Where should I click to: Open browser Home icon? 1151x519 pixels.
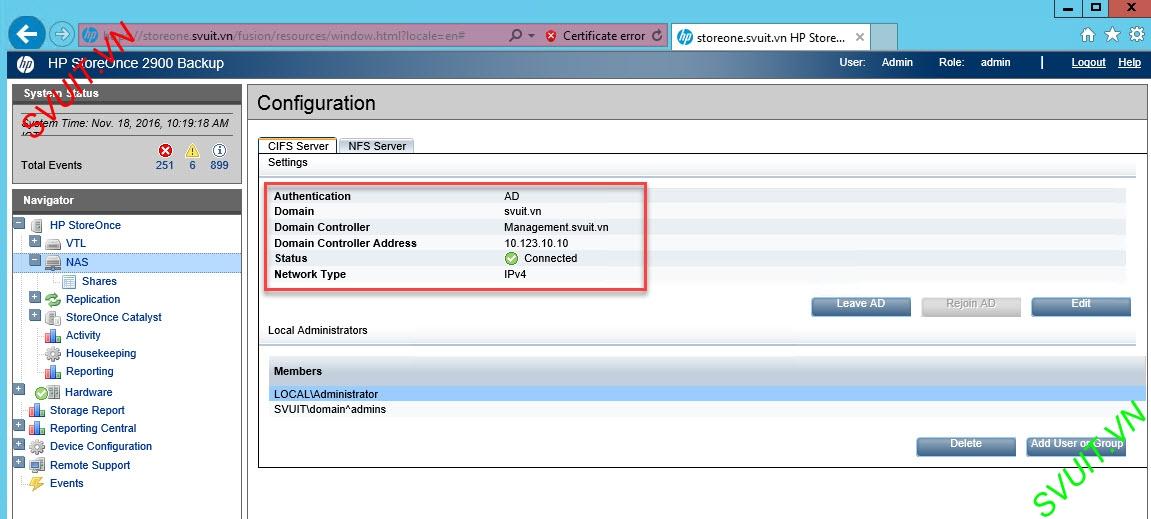click(1088, 35)
